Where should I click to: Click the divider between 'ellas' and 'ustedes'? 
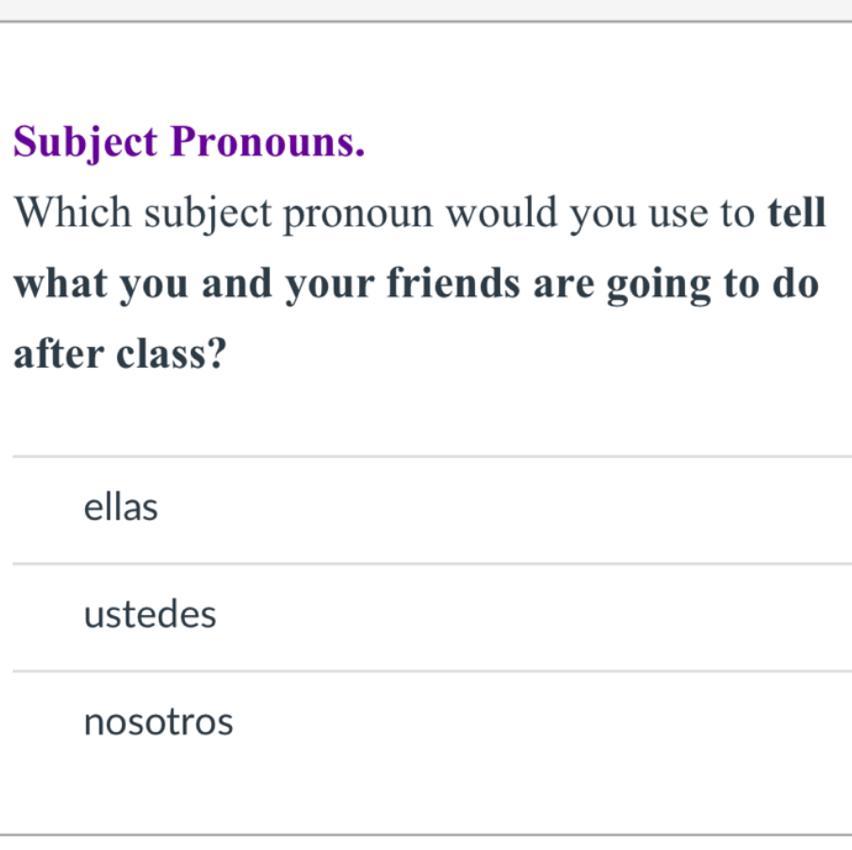pyautogui.click(x=433, y=564)
